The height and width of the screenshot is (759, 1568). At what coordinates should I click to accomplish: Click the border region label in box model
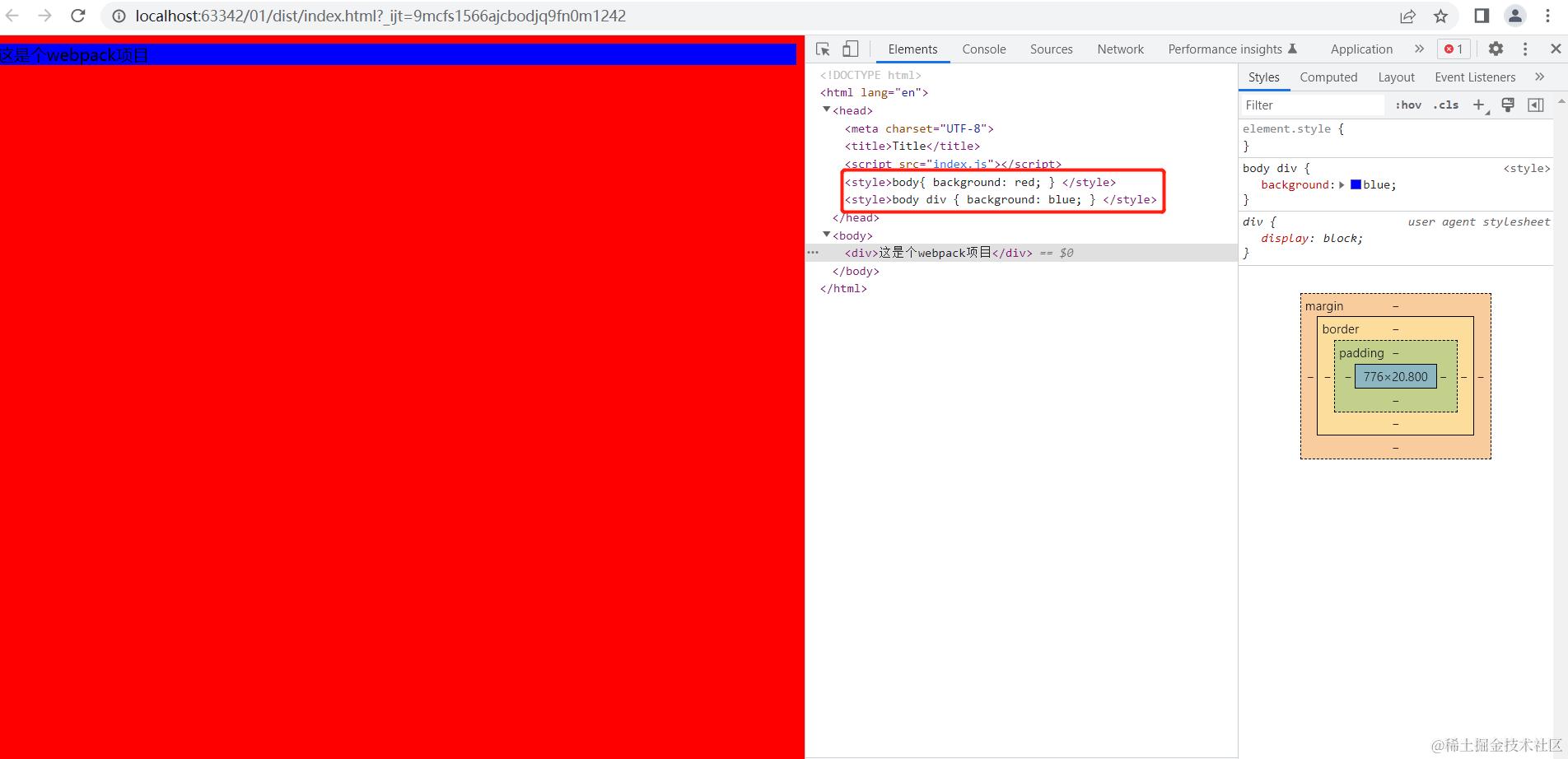click(x=1341, y=329)
